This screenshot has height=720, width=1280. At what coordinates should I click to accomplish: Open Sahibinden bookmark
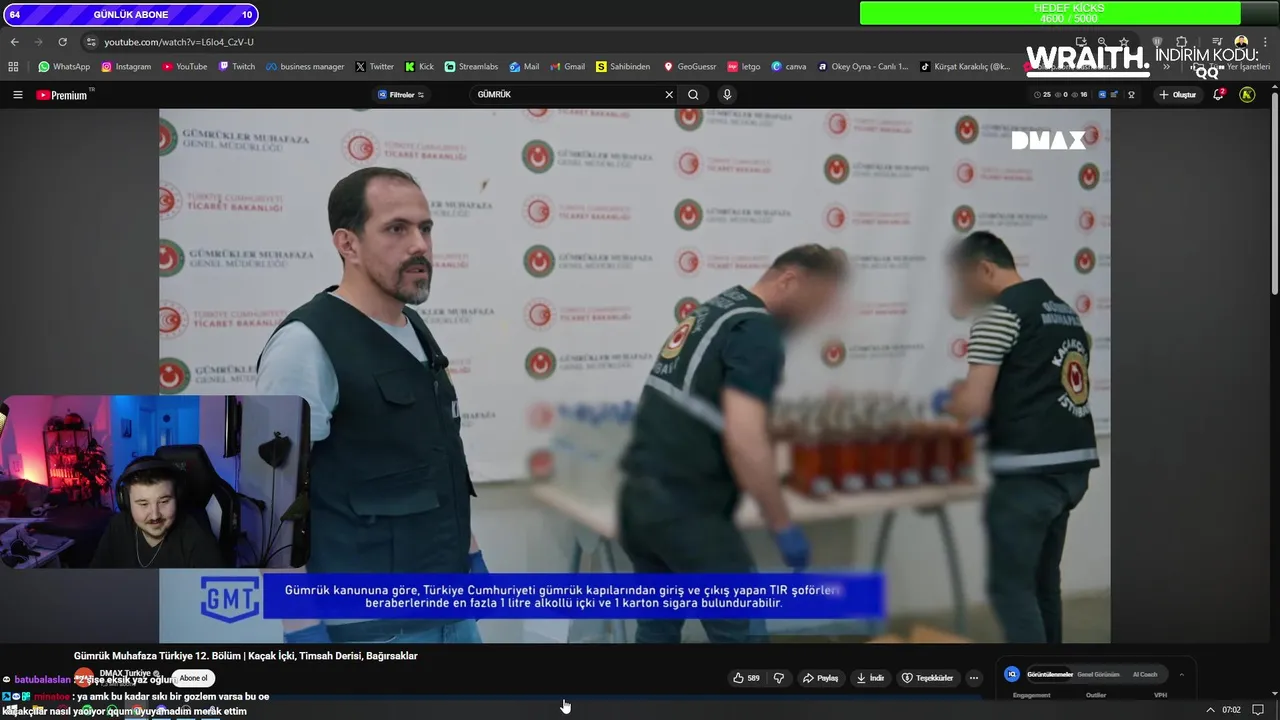tap(623, 67)
